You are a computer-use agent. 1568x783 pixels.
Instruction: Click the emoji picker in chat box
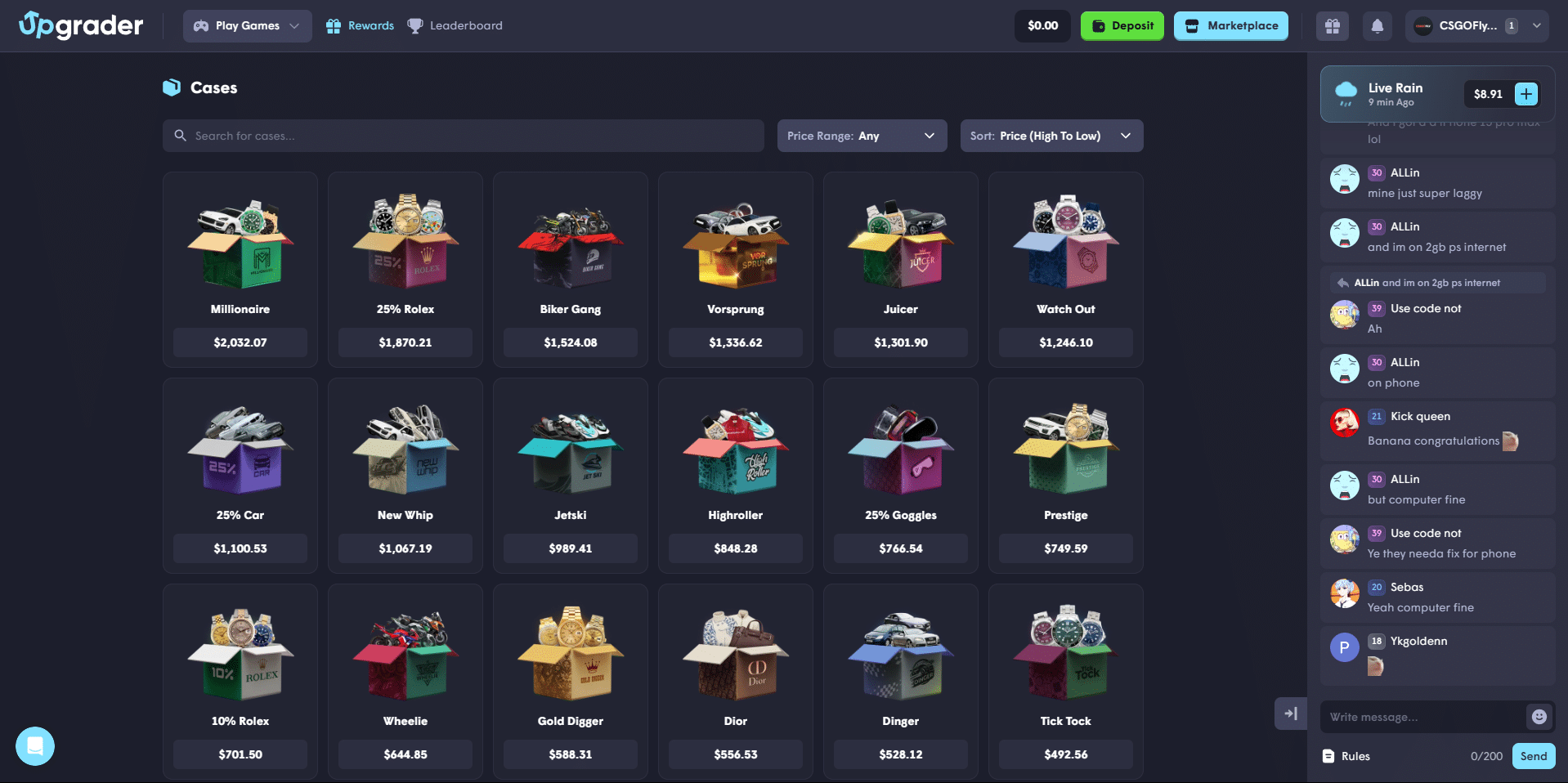point(1539,717)
